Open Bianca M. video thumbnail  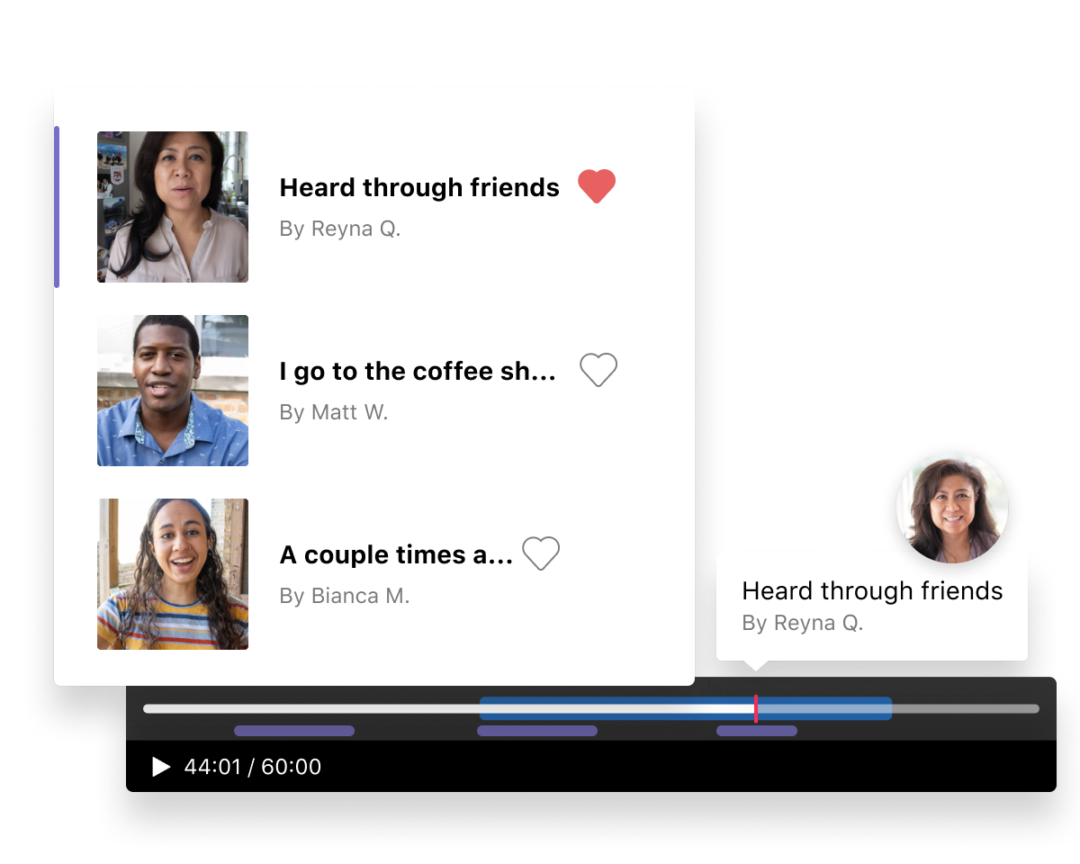point(172,574)
